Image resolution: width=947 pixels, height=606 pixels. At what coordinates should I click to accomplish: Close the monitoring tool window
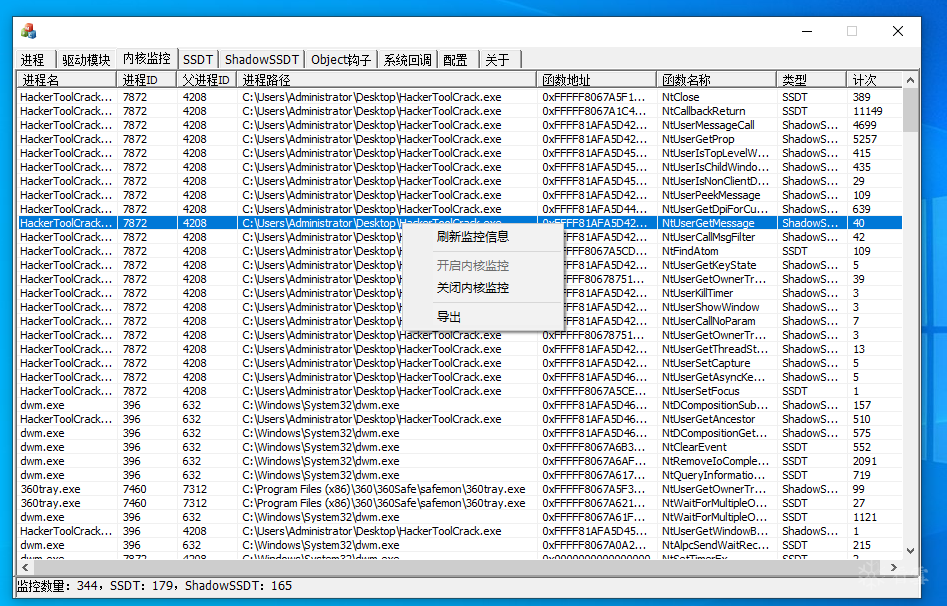tap(898, 31)
